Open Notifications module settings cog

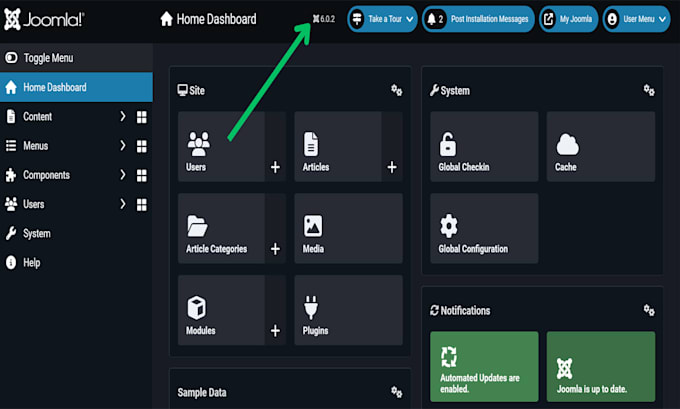[649, 310]
